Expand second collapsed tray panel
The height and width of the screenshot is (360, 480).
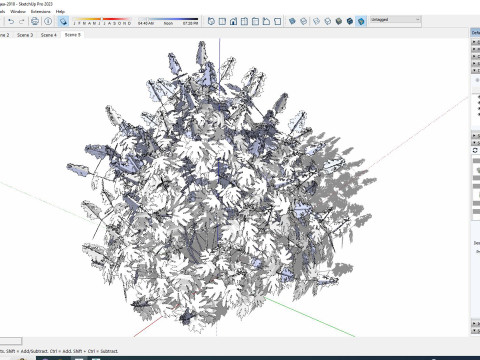click(x=476, y=49)
